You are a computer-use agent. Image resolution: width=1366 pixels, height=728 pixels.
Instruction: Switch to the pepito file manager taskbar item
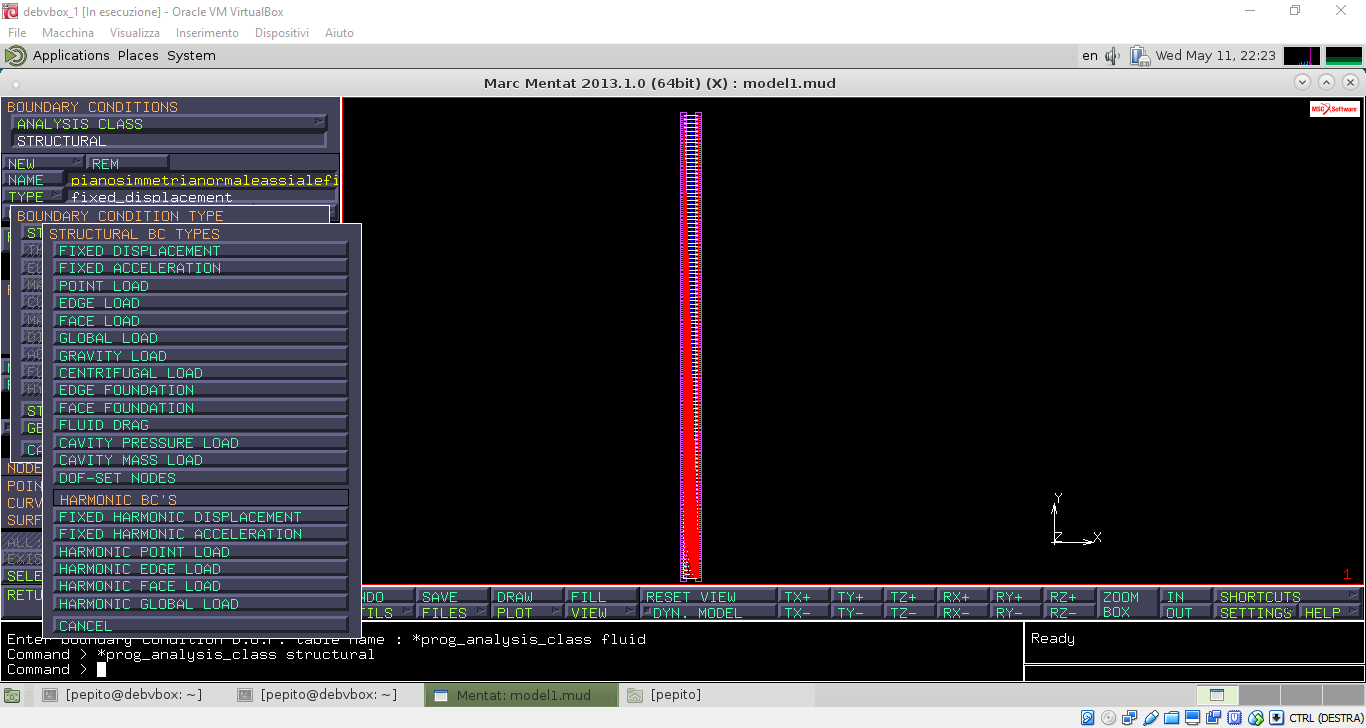pos(676,695)
